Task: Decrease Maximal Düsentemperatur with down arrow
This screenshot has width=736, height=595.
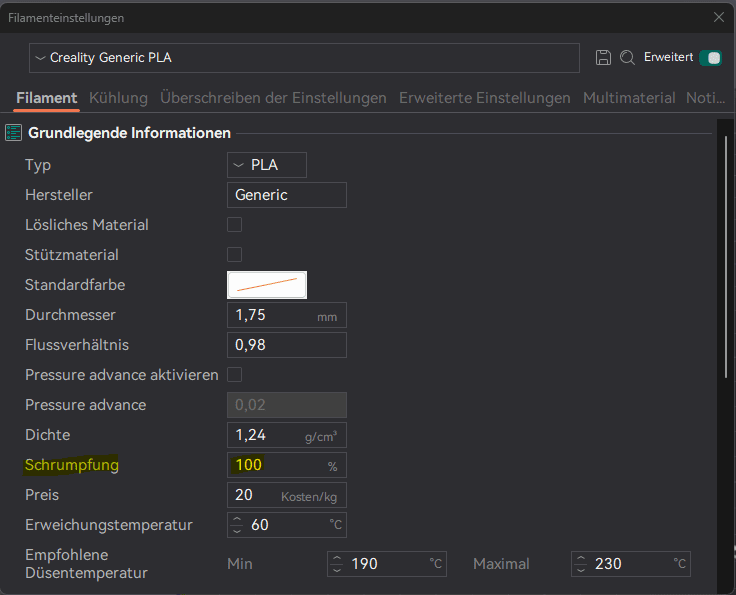Action: point(581,570)
